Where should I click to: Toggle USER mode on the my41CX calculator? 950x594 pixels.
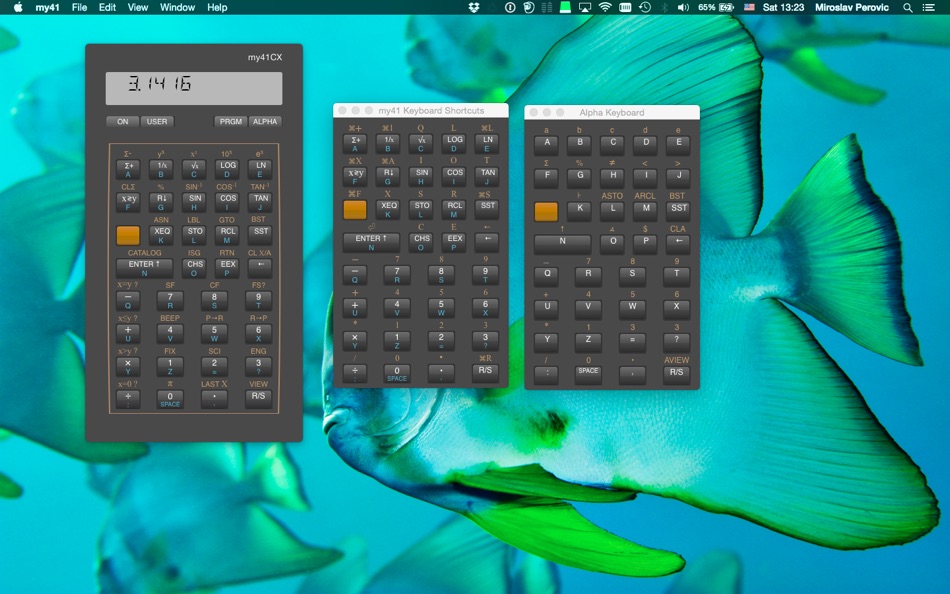[x=157, y=121]
